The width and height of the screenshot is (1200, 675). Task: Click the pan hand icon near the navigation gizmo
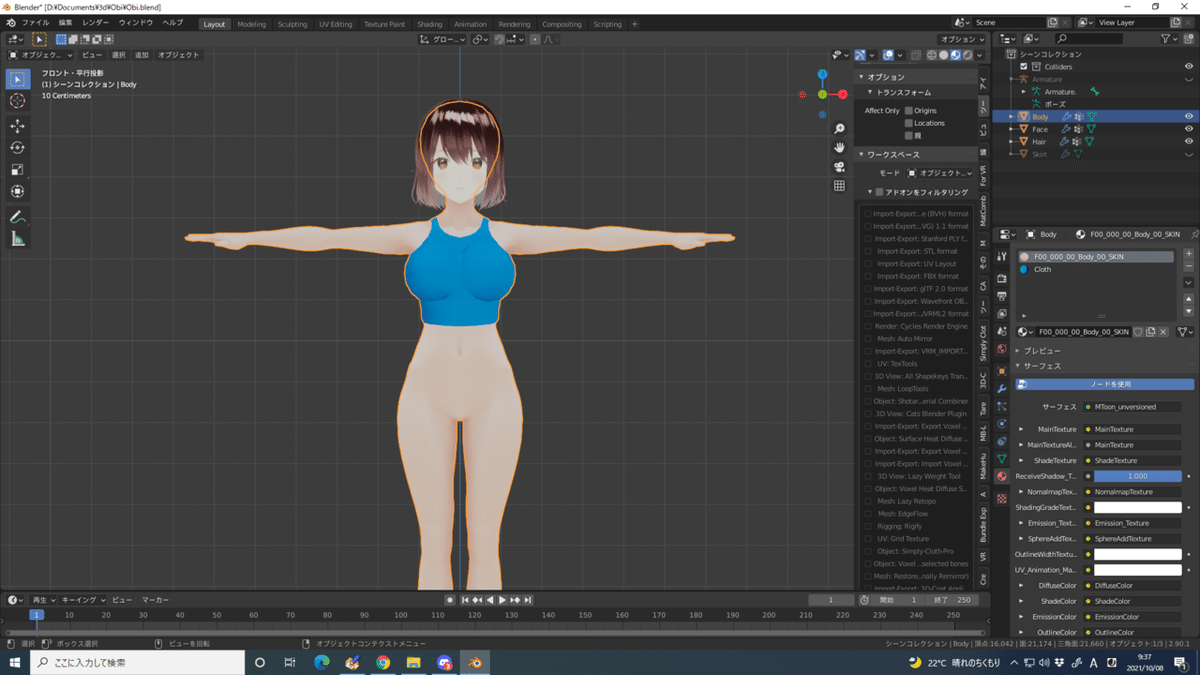tap(839, 146)
